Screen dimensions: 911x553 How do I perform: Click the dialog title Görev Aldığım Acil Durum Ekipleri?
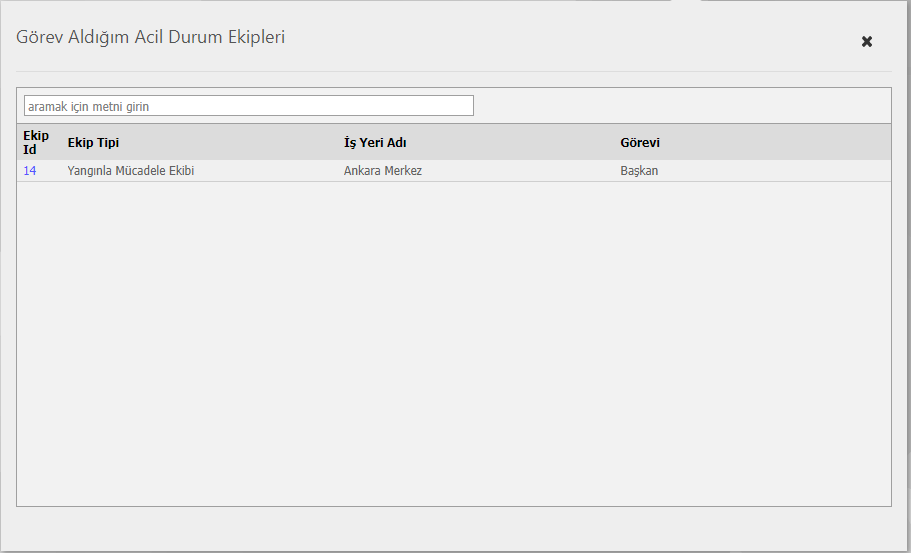click(151, 38)
